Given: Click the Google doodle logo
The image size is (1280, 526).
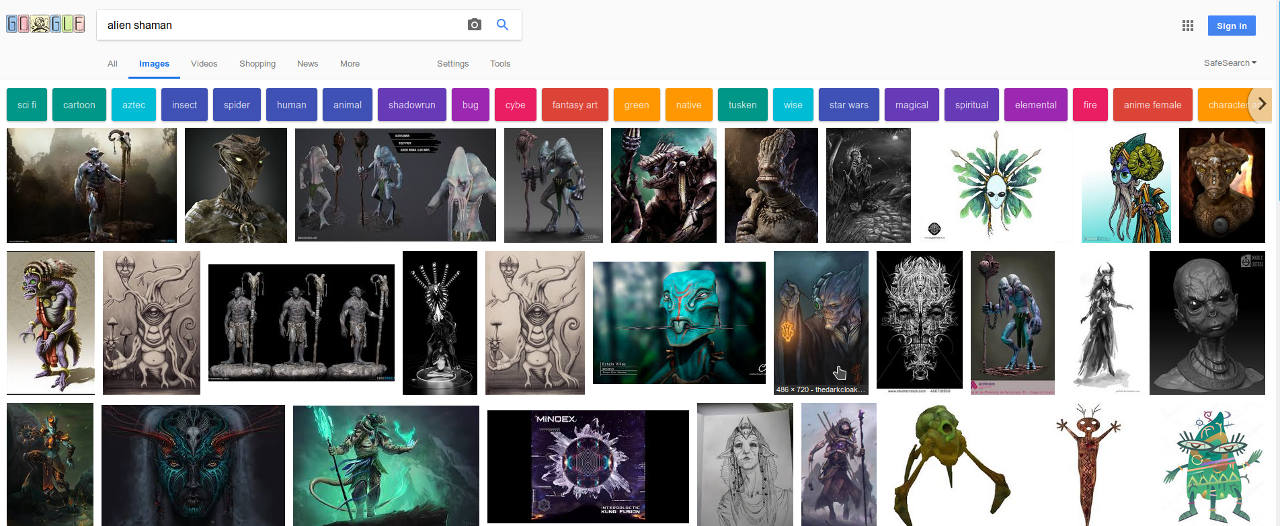Looking at the screenshot, I should click(46, 25).
